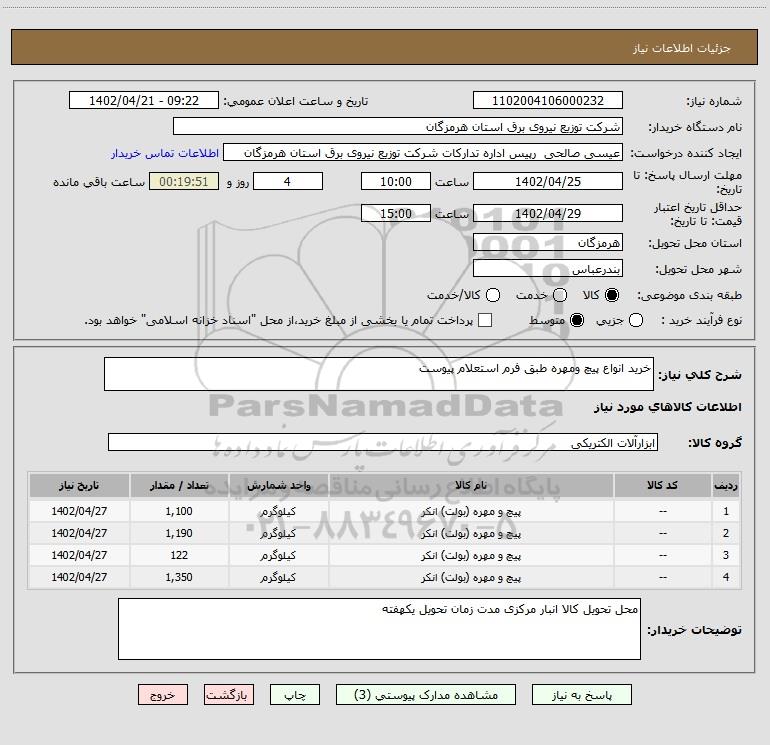Click column header نام کالا
The image size is (770, 745).
tap(471, 486)
